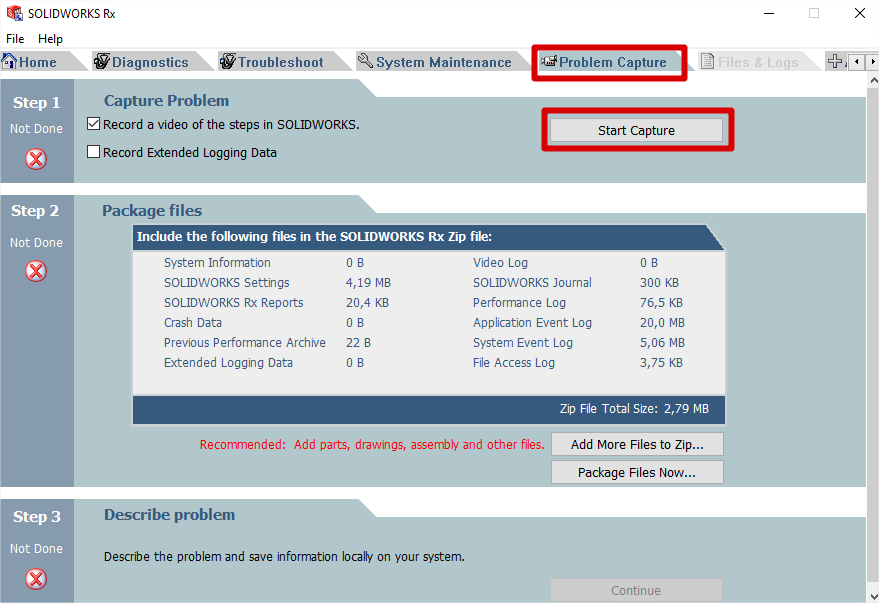
Task: Click the System Maintenance wrench icon
Action: 365,62
